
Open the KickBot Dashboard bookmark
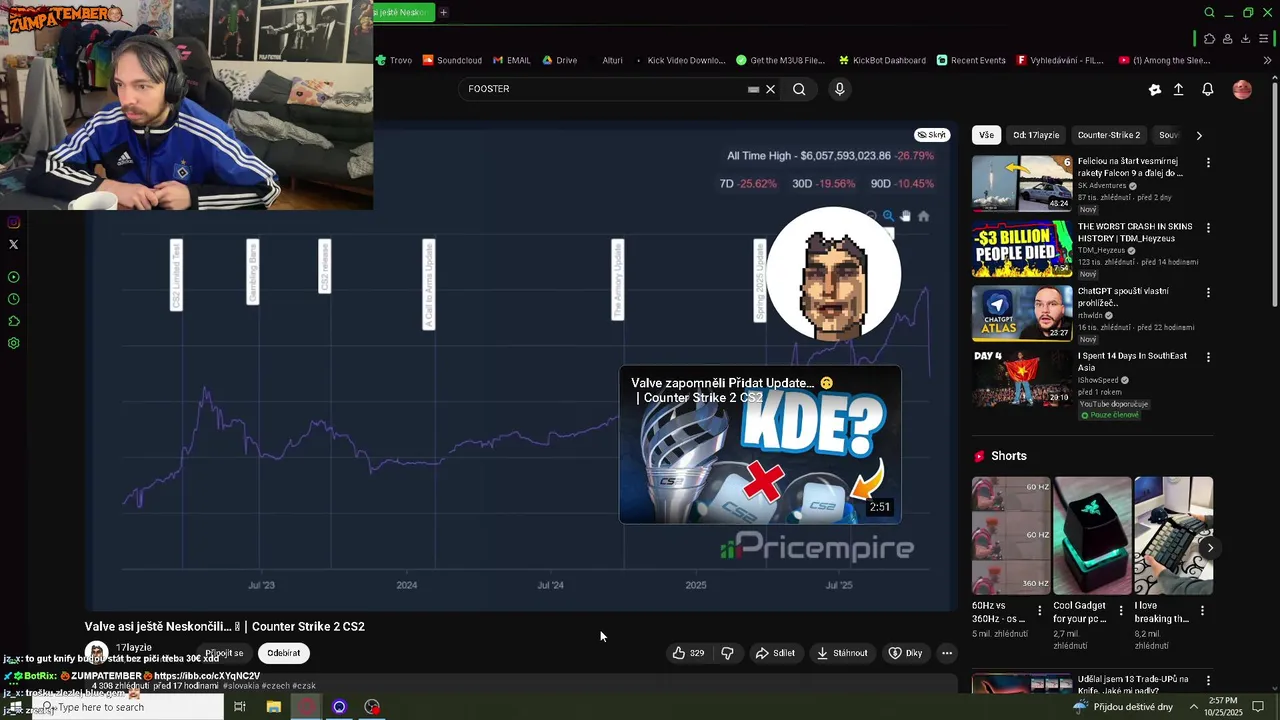pyautogui.click(x=882, y=60)
